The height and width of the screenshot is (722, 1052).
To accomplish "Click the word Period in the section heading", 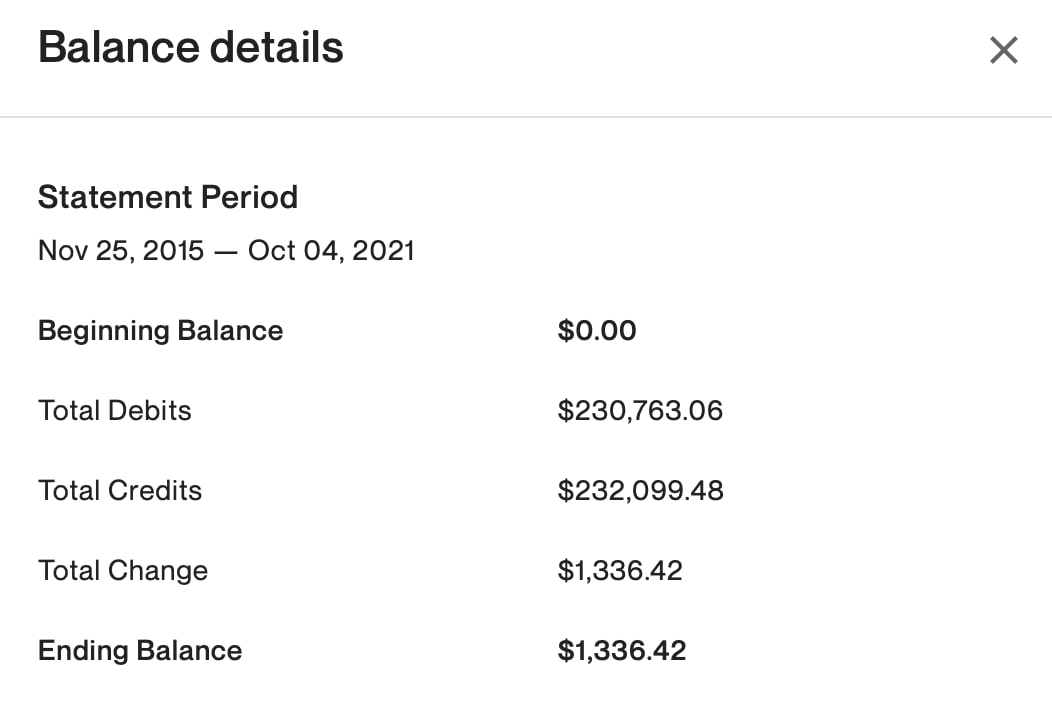I will pos(250,197).
